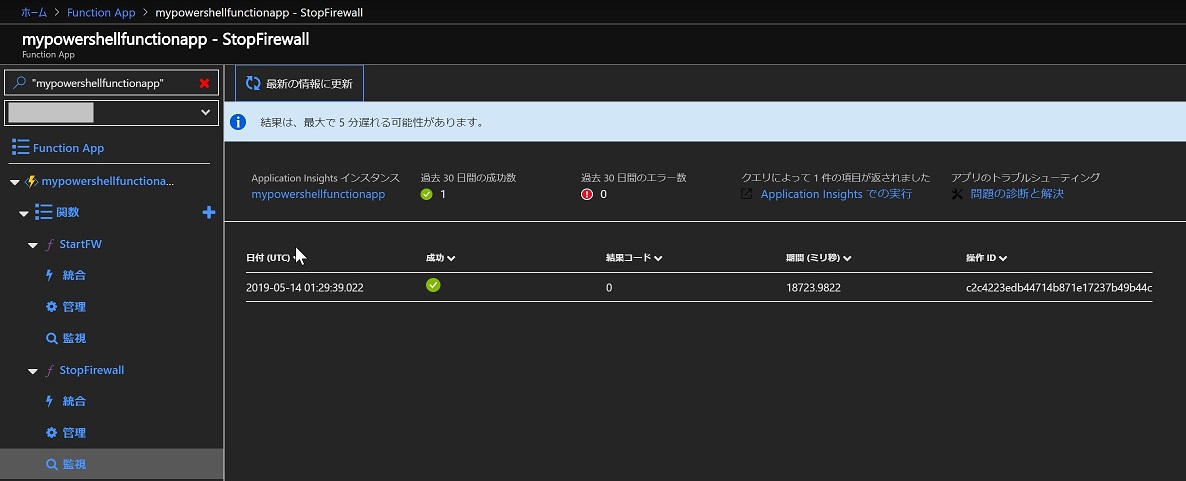Open 管理 under StartFW
The width and height of the screenshot is (1186, 481).
pos(74,307)
